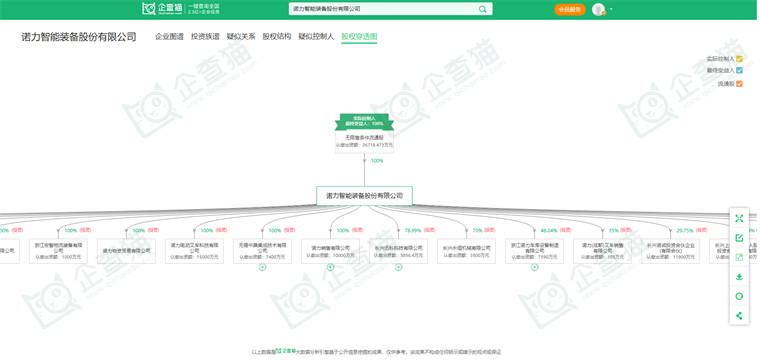The image size is (760, 361).
Task: Switch to the 疑似控制人 tab
Action: click(316, 36)
